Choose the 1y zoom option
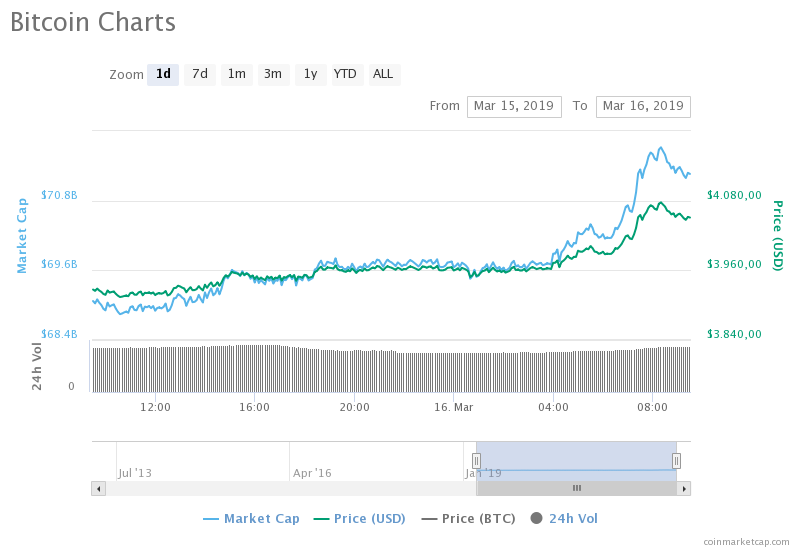Image resolution: width=800 pixels, height=550 pixels. (x=311, y=74)
